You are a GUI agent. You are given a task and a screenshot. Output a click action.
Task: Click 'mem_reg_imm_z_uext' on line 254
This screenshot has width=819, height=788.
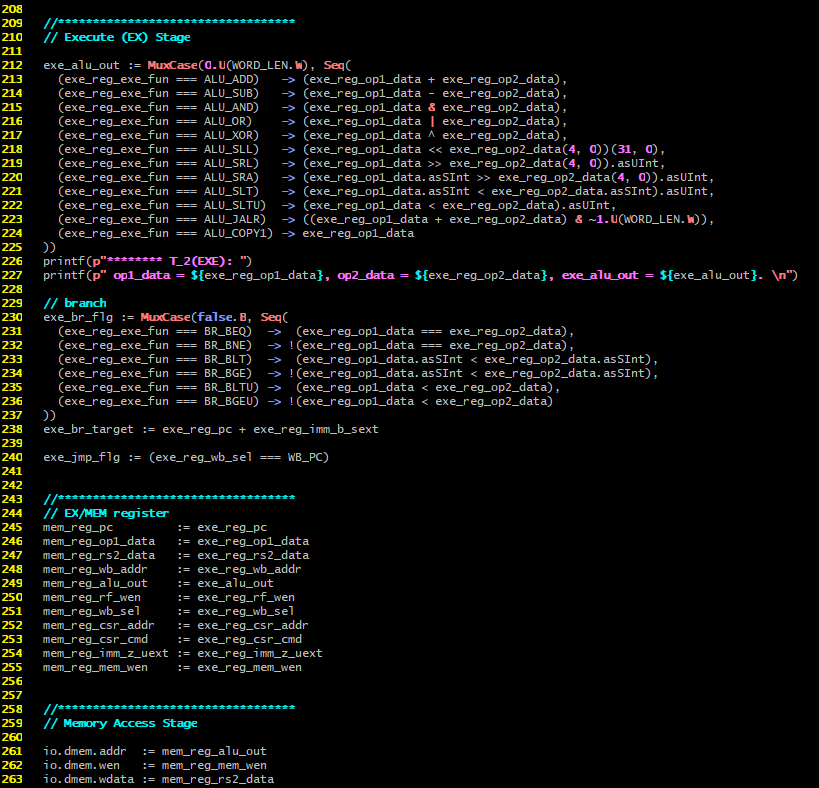coord(106,653)
